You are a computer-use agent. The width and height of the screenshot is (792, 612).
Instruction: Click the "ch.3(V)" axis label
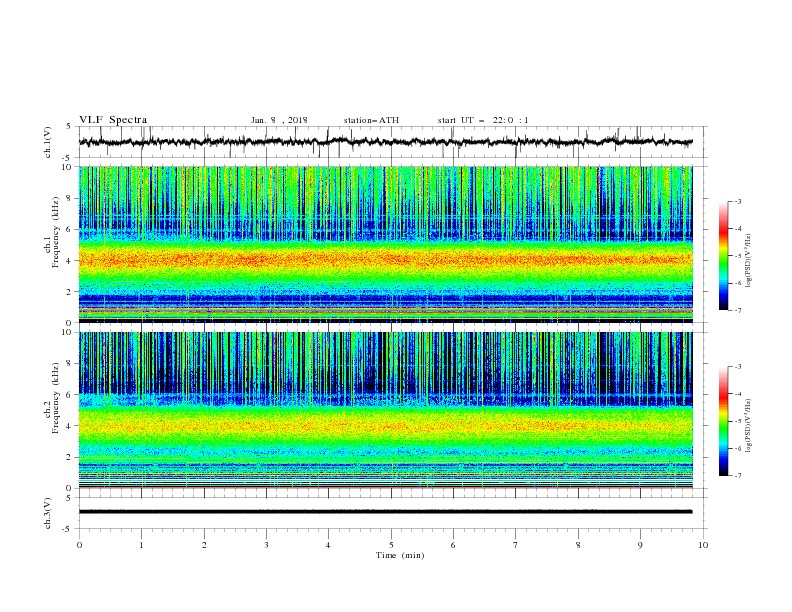click(x=48, y=513)
